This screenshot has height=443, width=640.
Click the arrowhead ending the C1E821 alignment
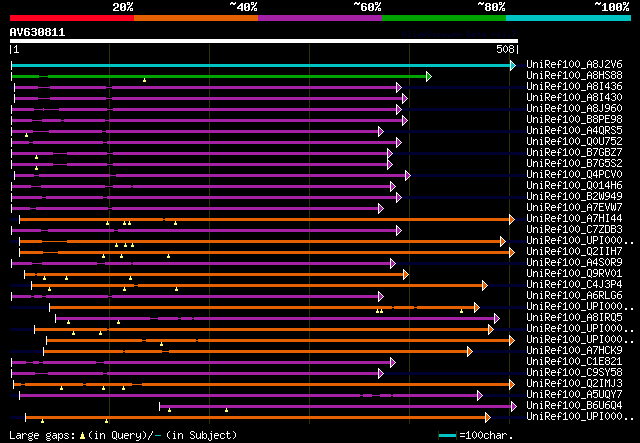tap(392, 363)
